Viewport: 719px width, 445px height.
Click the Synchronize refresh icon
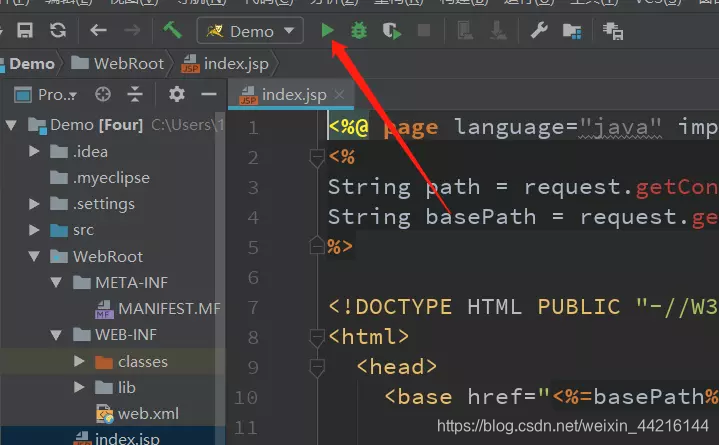tap(58, 31)
